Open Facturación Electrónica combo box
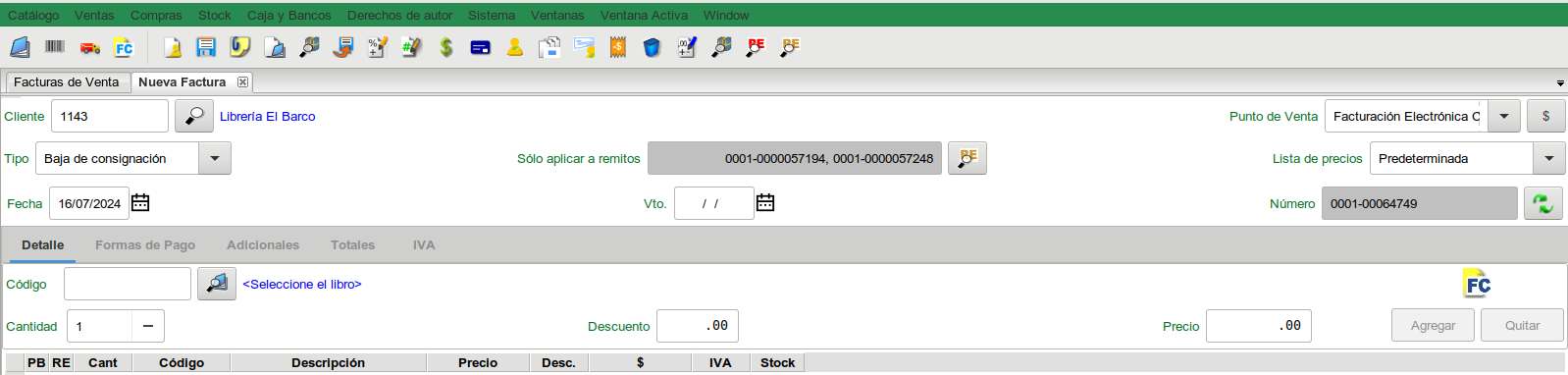1568x375 pixels. 1423,116
